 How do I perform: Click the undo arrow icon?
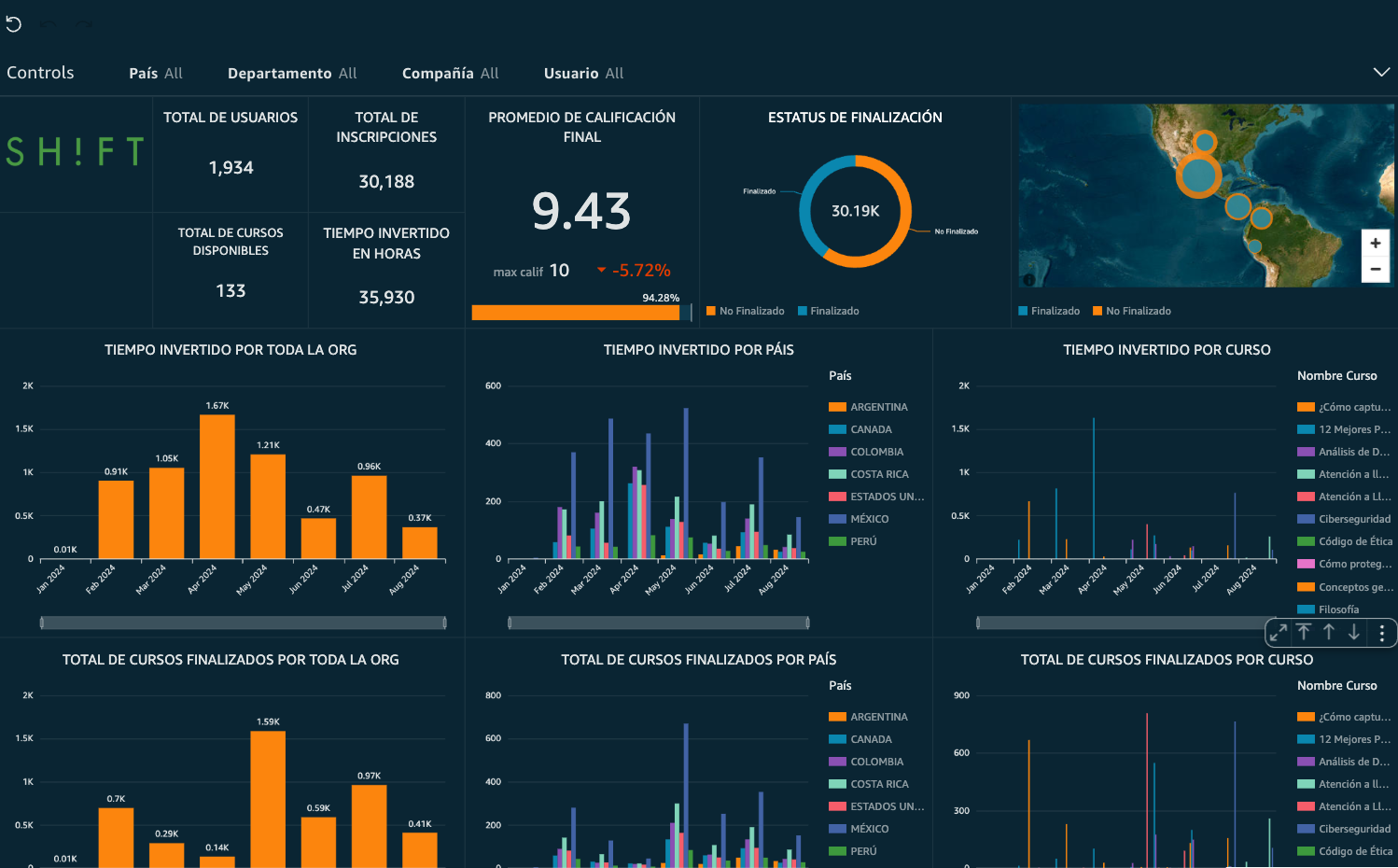click(x=49, y=24)
